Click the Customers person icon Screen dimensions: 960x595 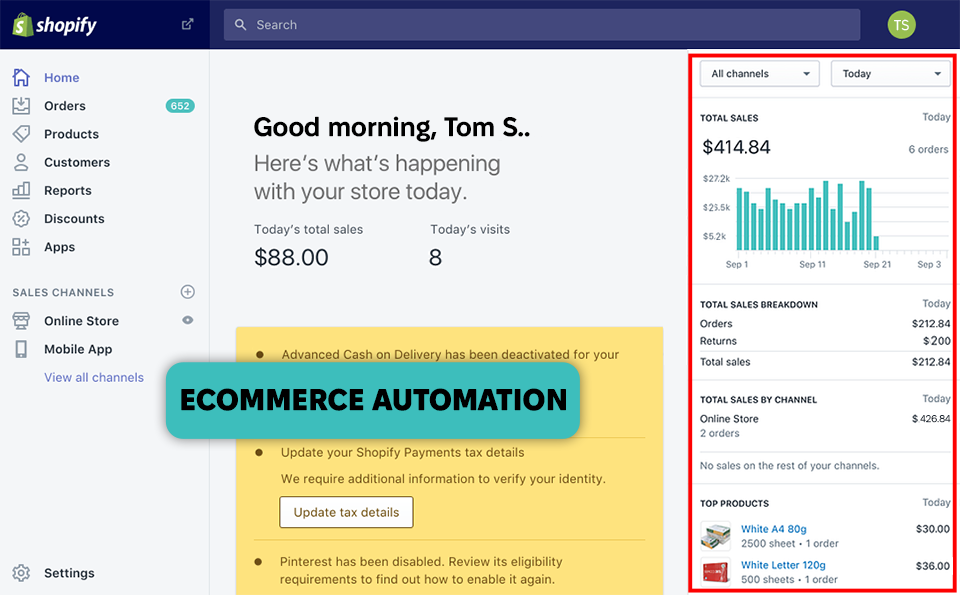coord(21,162)
